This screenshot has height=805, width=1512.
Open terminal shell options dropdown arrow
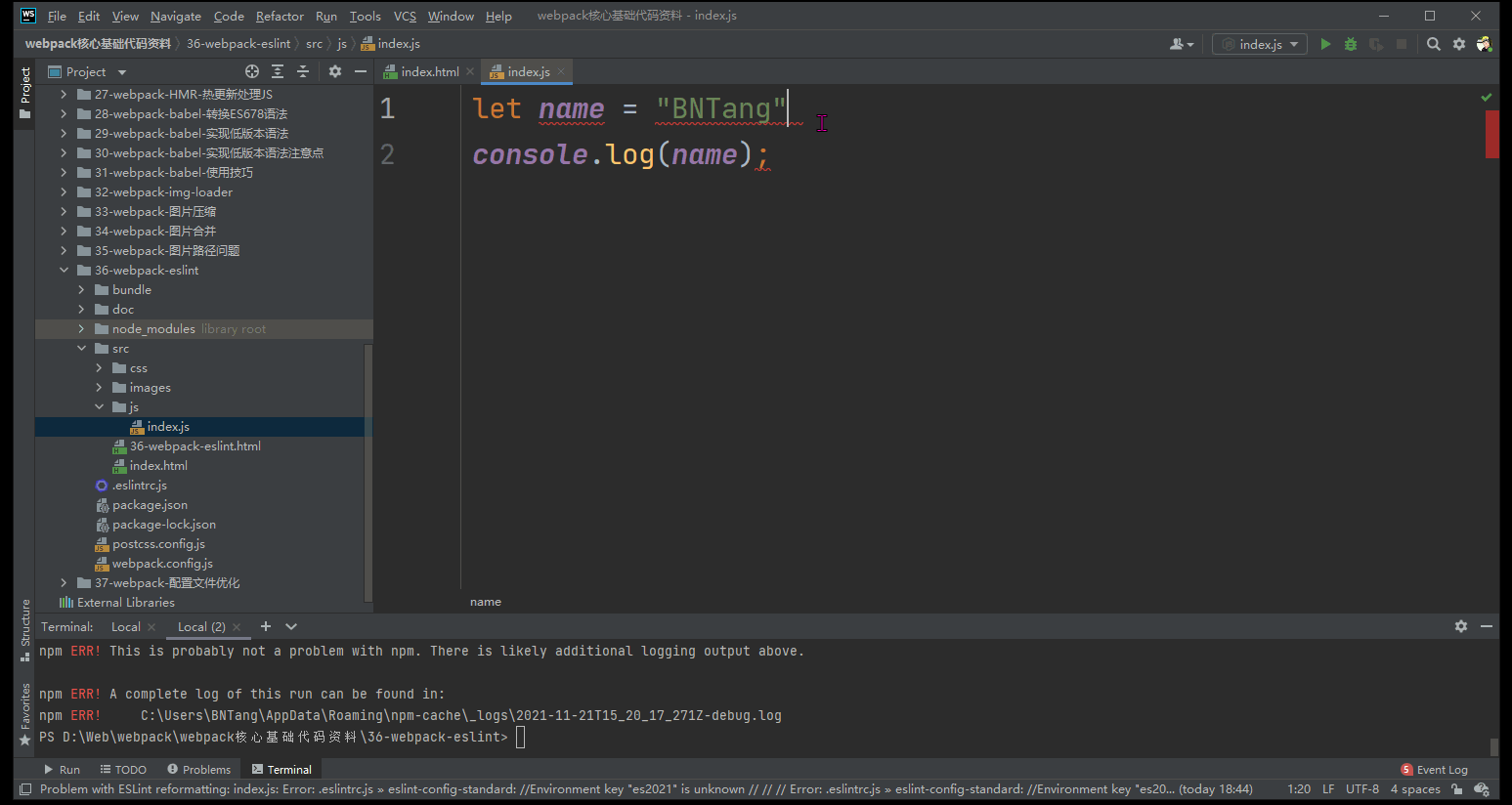pyautogui.click(x=291, y=626)
